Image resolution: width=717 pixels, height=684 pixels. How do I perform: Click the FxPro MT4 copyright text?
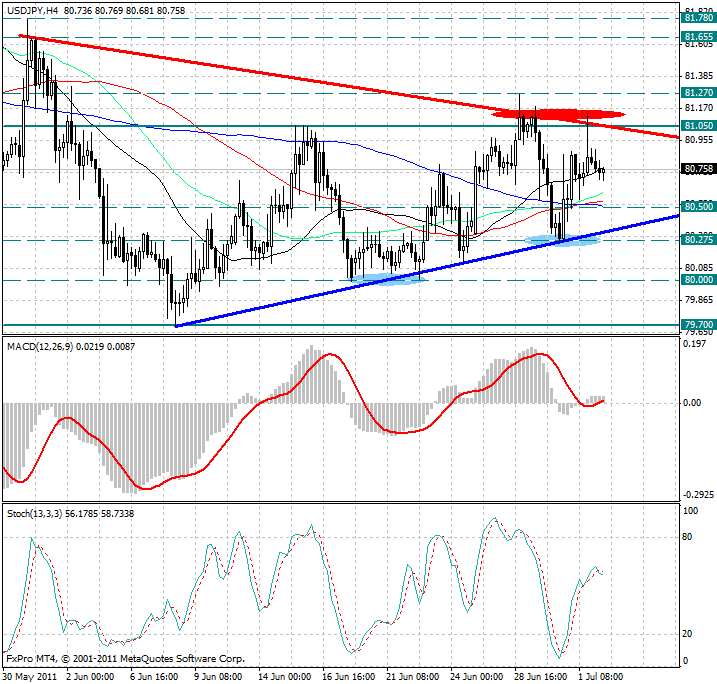pyautogui.click(x=126, y=659)
